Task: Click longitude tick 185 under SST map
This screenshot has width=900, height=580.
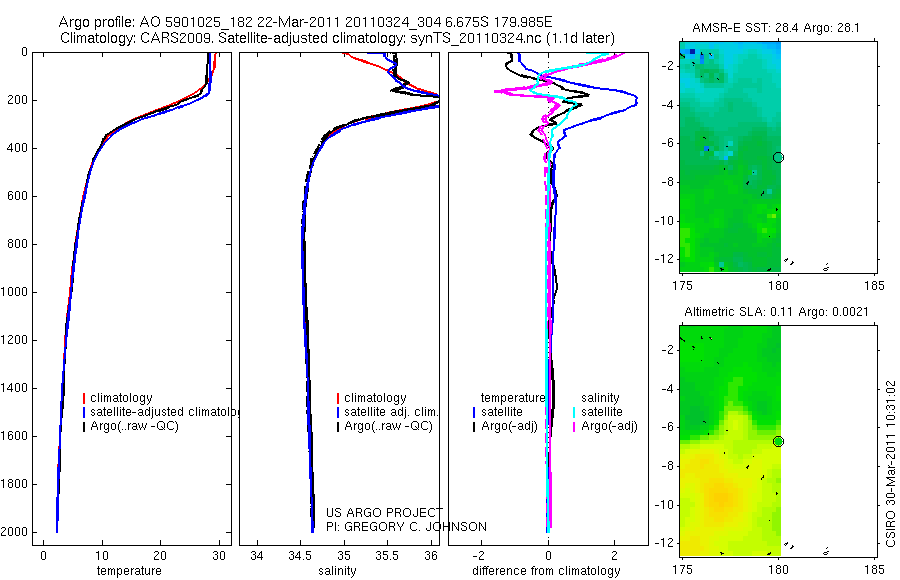Action: click(x=875, y=285)
